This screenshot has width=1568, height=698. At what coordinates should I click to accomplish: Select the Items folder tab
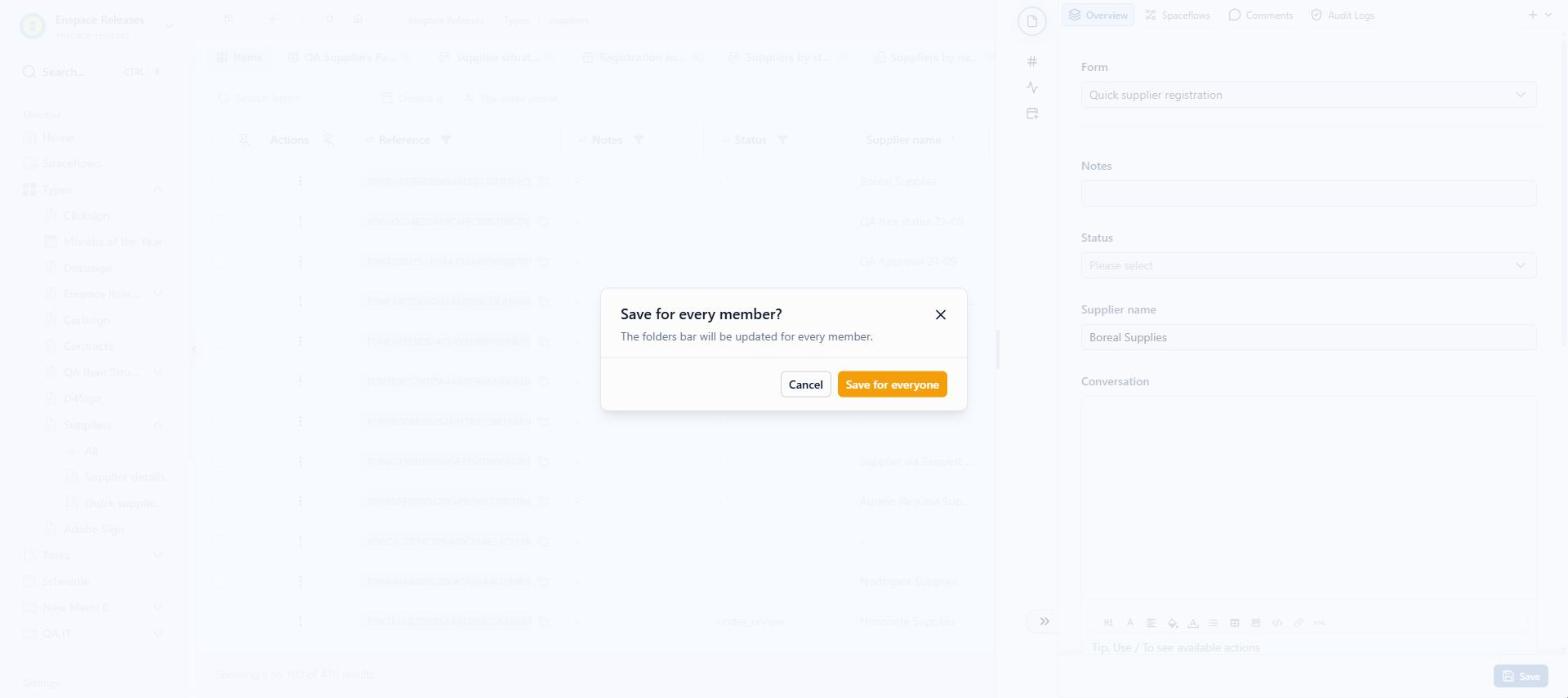pyautogui.click(x=240, y=58)
